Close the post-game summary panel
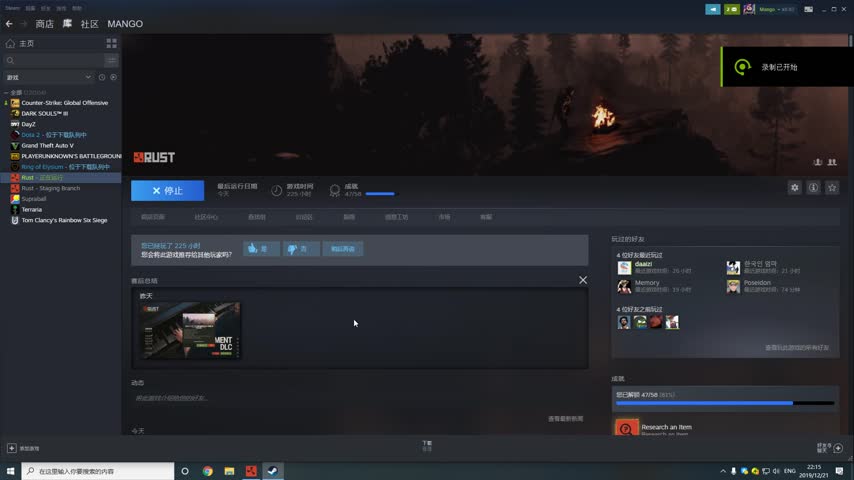The image size is (854, 480). [x=583, y=280]
